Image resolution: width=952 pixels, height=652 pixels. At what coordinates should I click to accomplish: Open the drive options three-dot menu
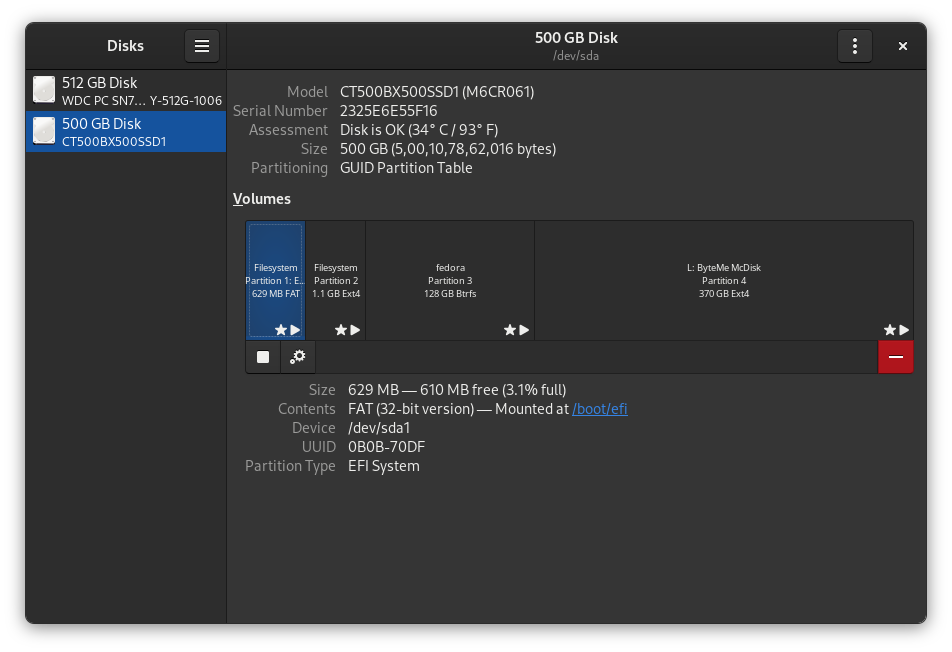tap(854, 46)
